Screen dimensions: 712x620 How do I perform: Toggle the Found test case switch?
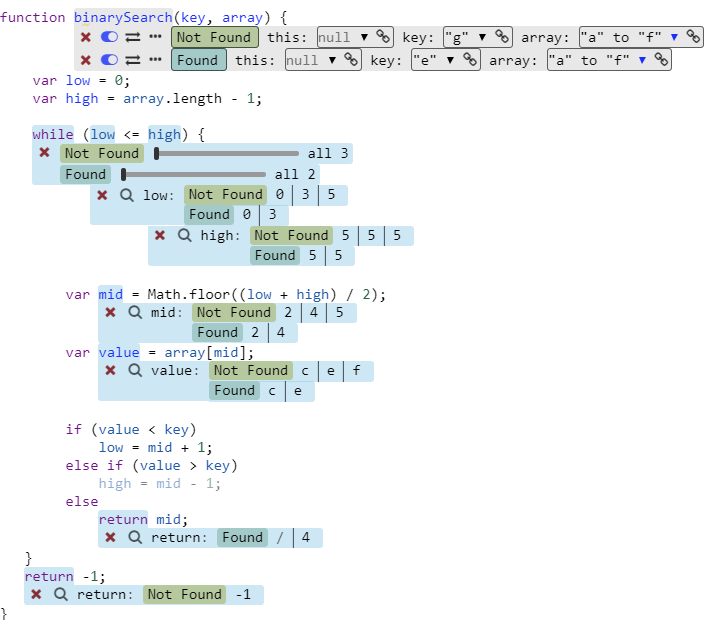tap(109, 60)
